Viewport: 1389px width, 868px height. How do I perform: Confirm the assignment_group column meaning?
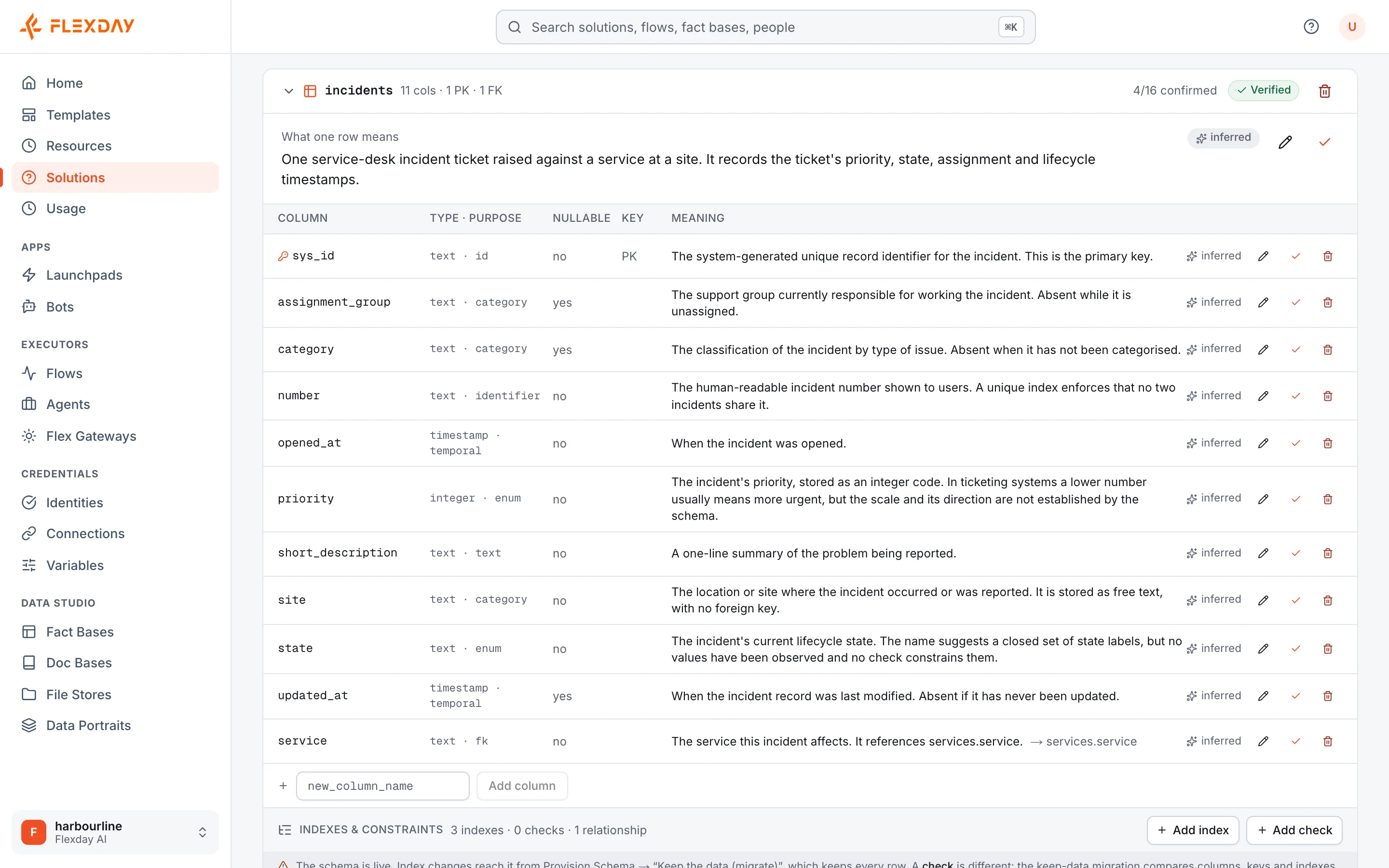[1296, 302]
